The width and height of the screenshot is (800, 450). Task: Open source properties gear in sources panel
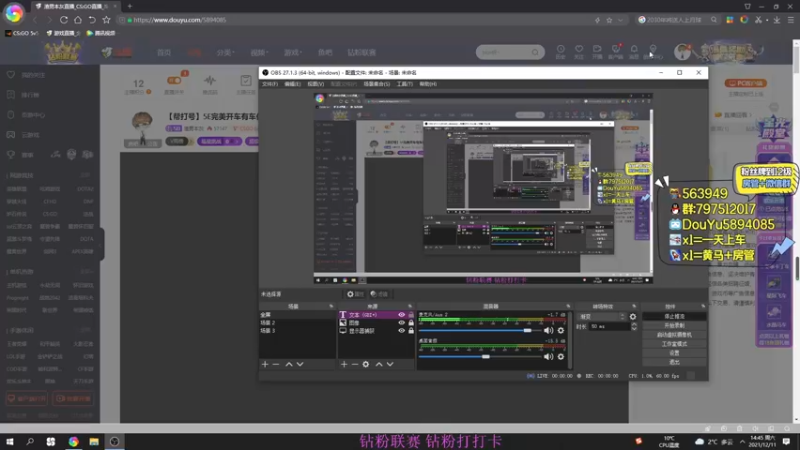tap(366, 364)
